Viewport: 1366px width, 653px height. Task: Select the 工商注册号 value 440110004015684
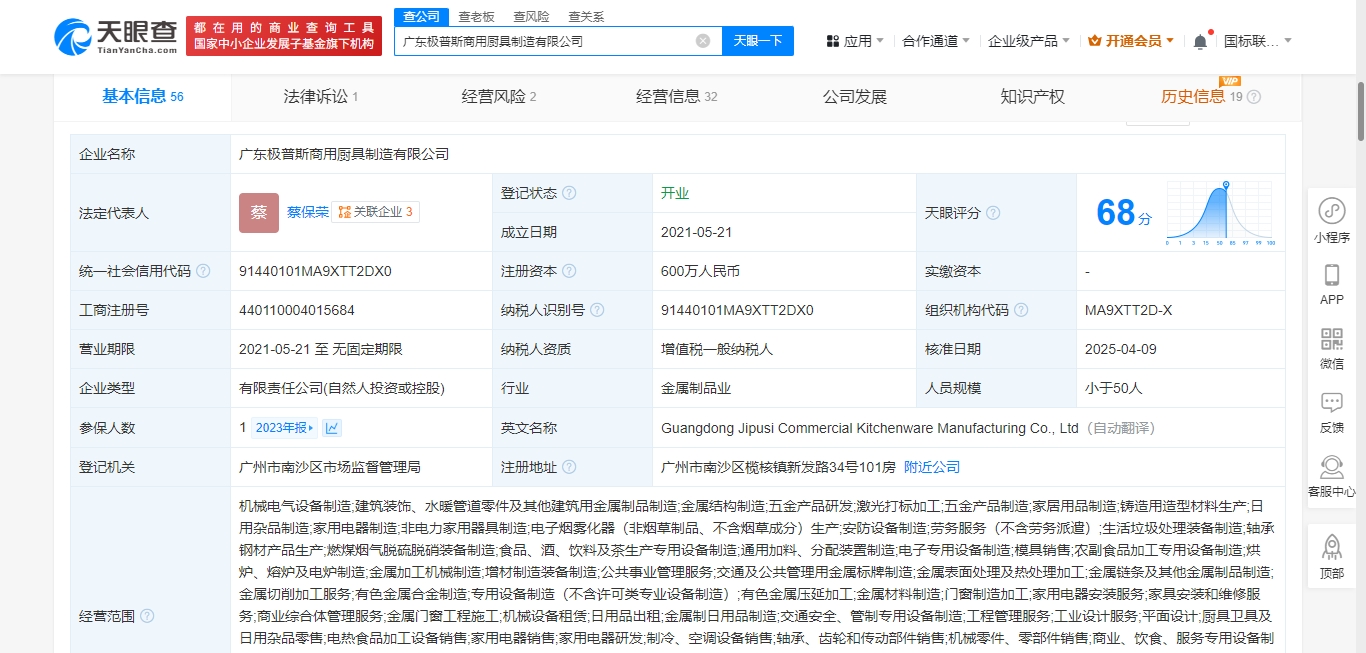click(x=297, y=310)
